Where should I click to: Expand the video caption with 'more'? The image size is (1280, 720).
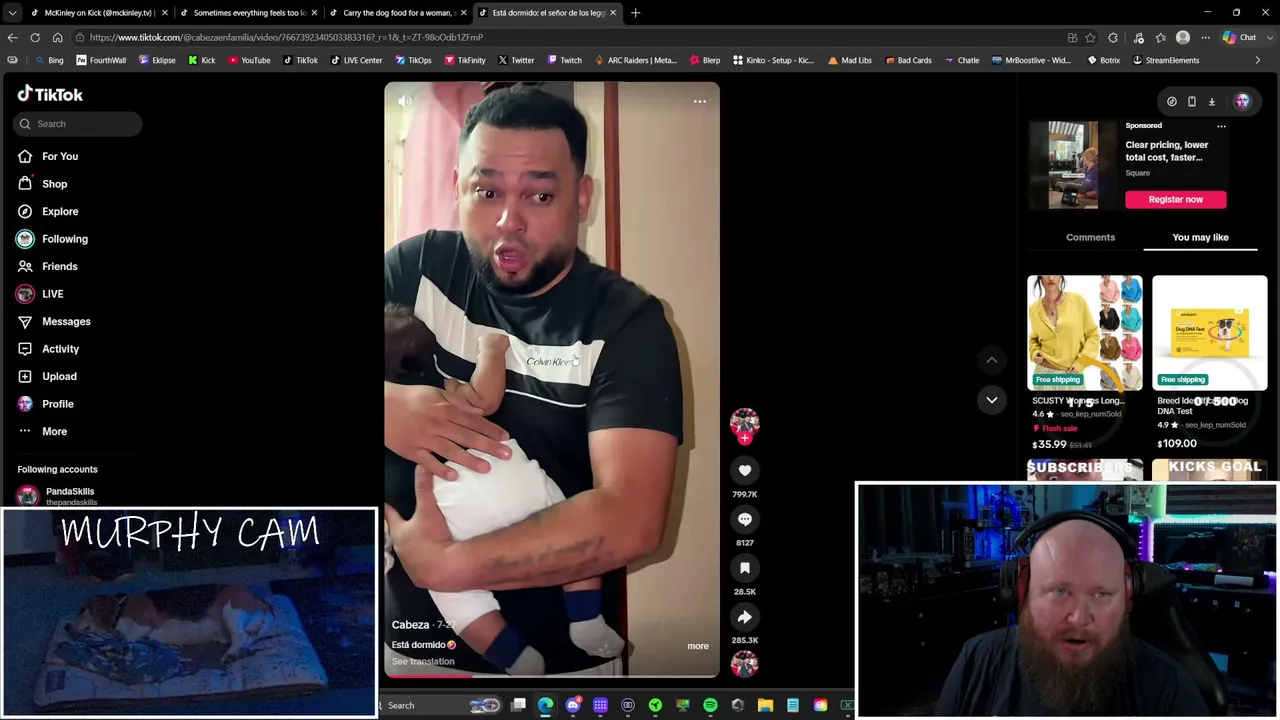[698, 646]
